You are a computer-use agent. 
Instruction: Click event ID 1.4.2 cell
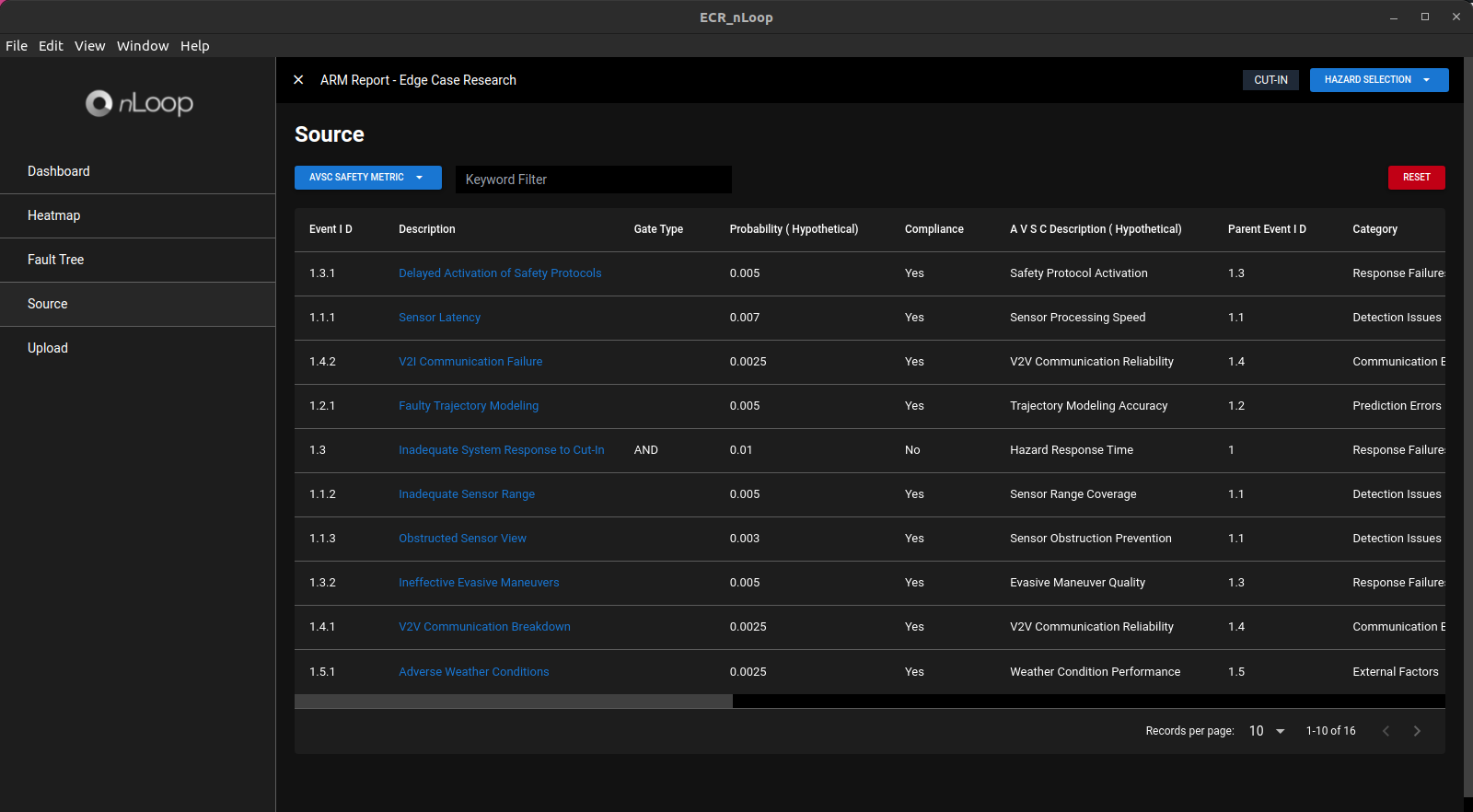pos(322,362)
